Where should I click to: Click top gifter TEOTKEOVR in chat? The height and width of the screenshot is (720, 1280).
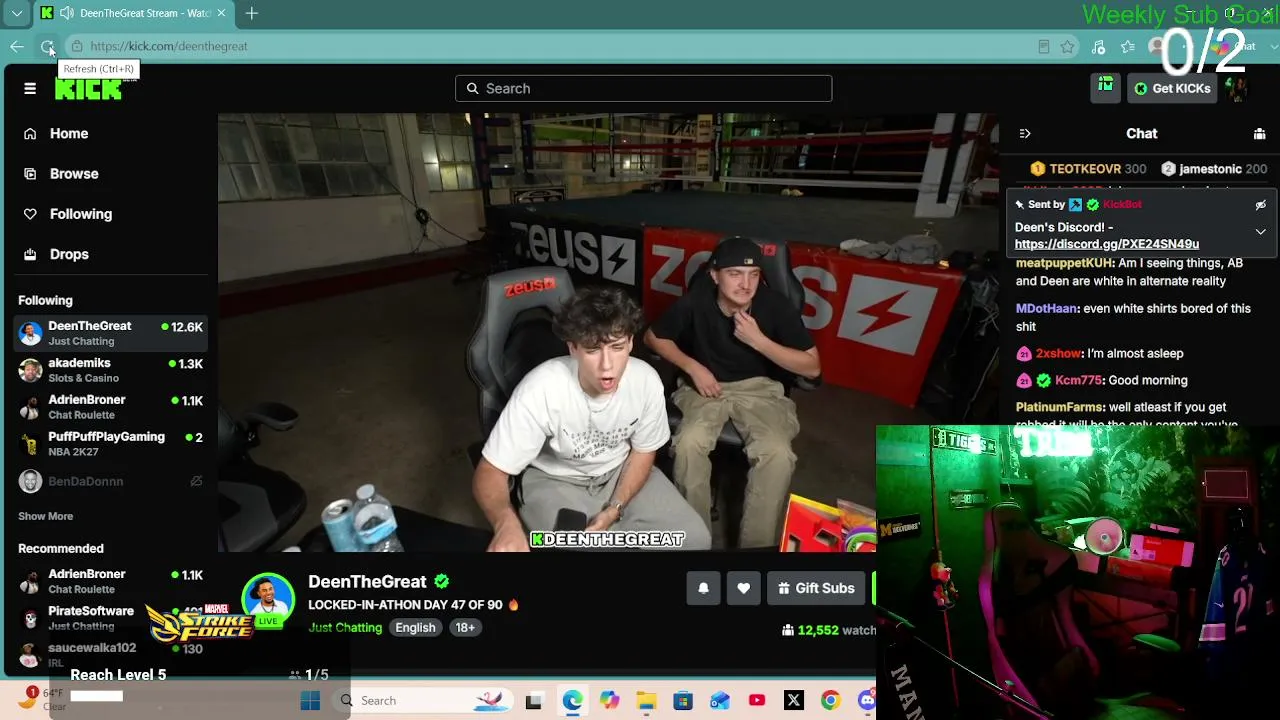coord(1084,170)
